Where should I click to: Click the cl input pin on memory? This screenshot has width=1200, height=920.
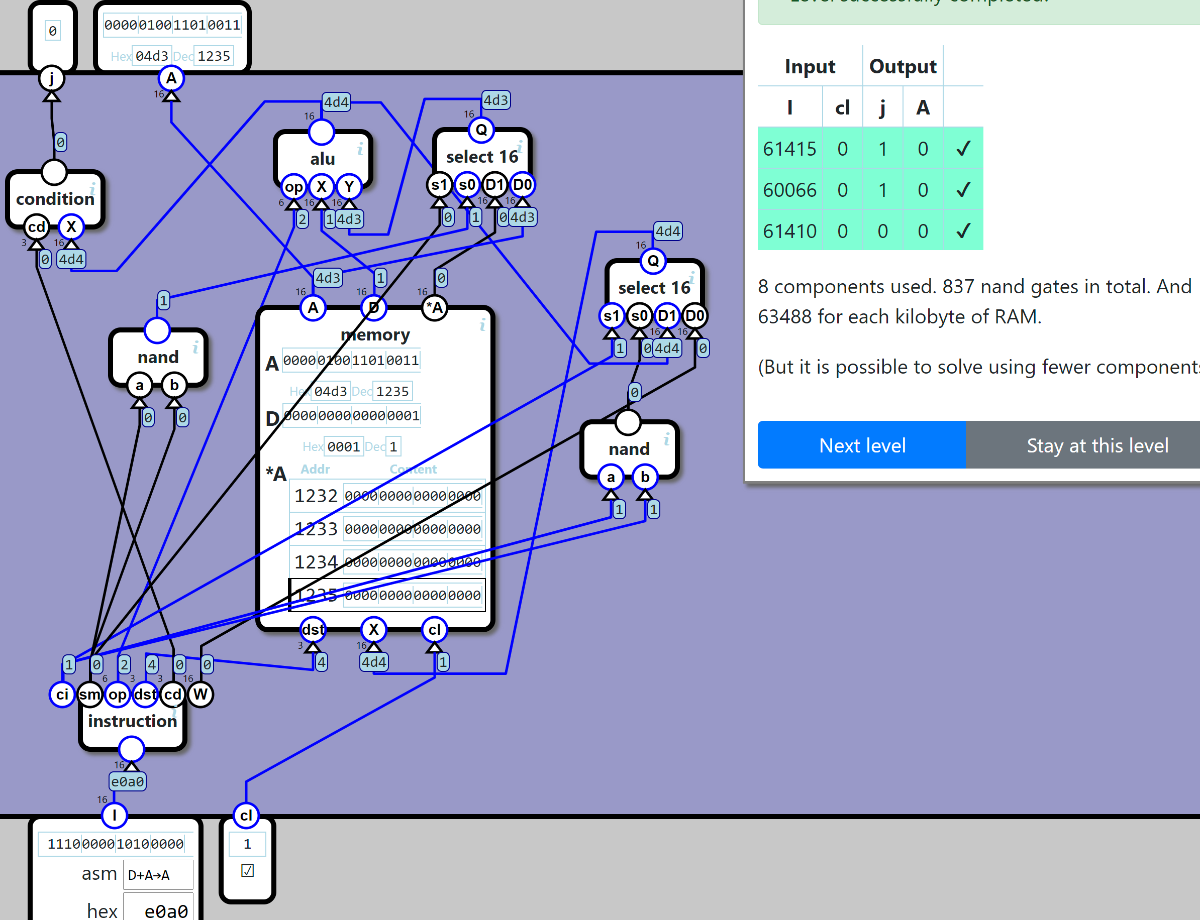pyautogui.click(x=434, y=629)
